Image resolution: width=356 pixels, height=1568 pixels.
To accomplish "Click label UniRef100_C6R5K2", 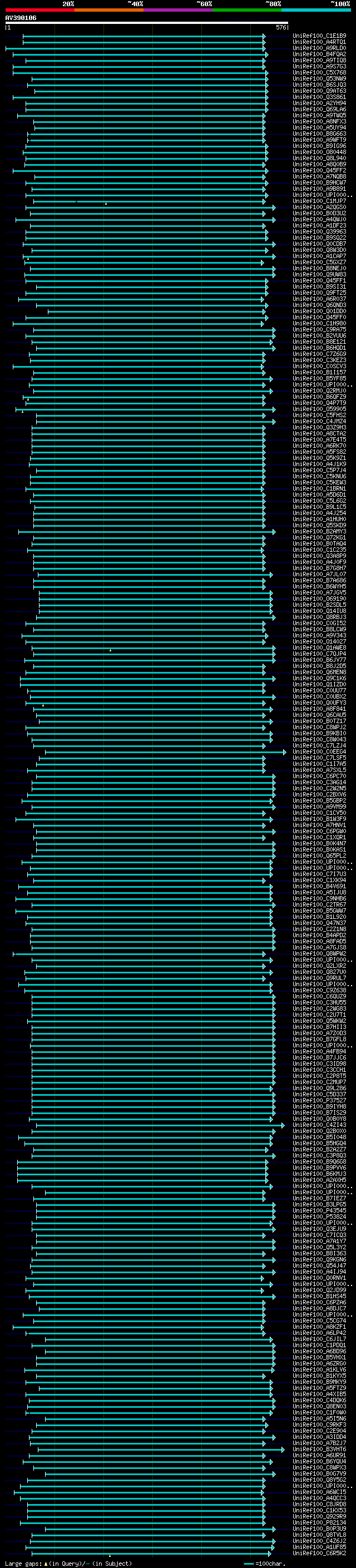I will 319,1553.
